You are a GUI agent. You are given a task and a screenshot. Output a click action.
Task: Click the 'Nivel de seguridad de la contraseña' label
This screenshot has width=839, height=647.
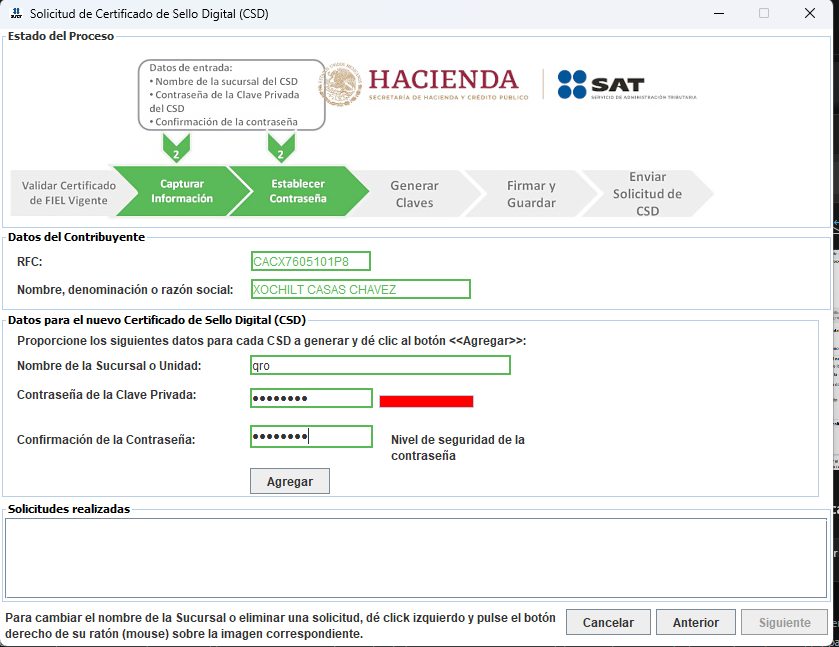click(x=457, y=447)
